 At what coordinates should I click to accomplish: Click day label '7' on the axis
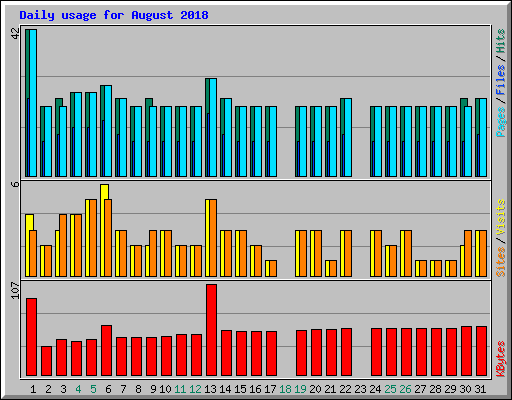click(x=123, y=389)
